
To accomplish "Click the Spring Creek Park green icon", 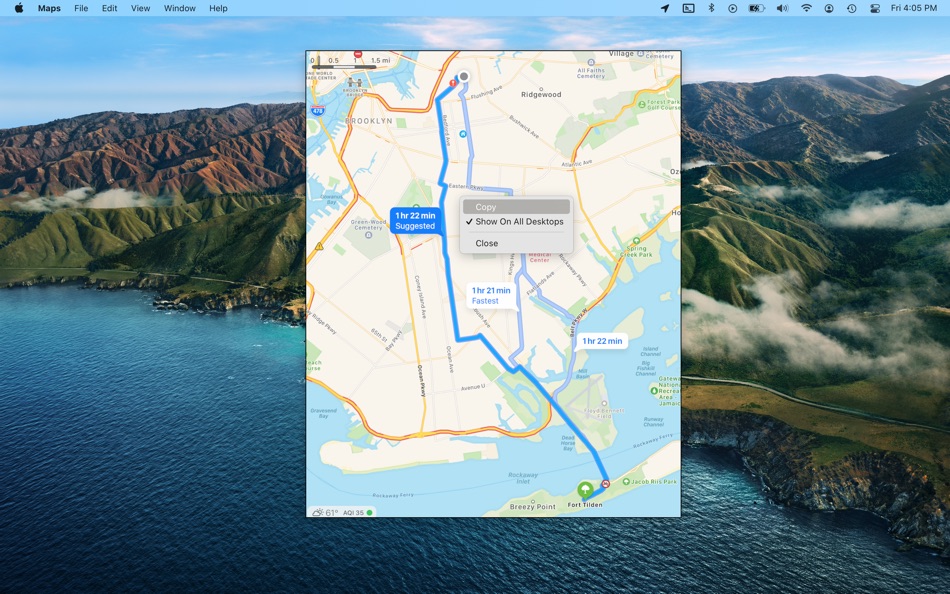I will point(636,241).
